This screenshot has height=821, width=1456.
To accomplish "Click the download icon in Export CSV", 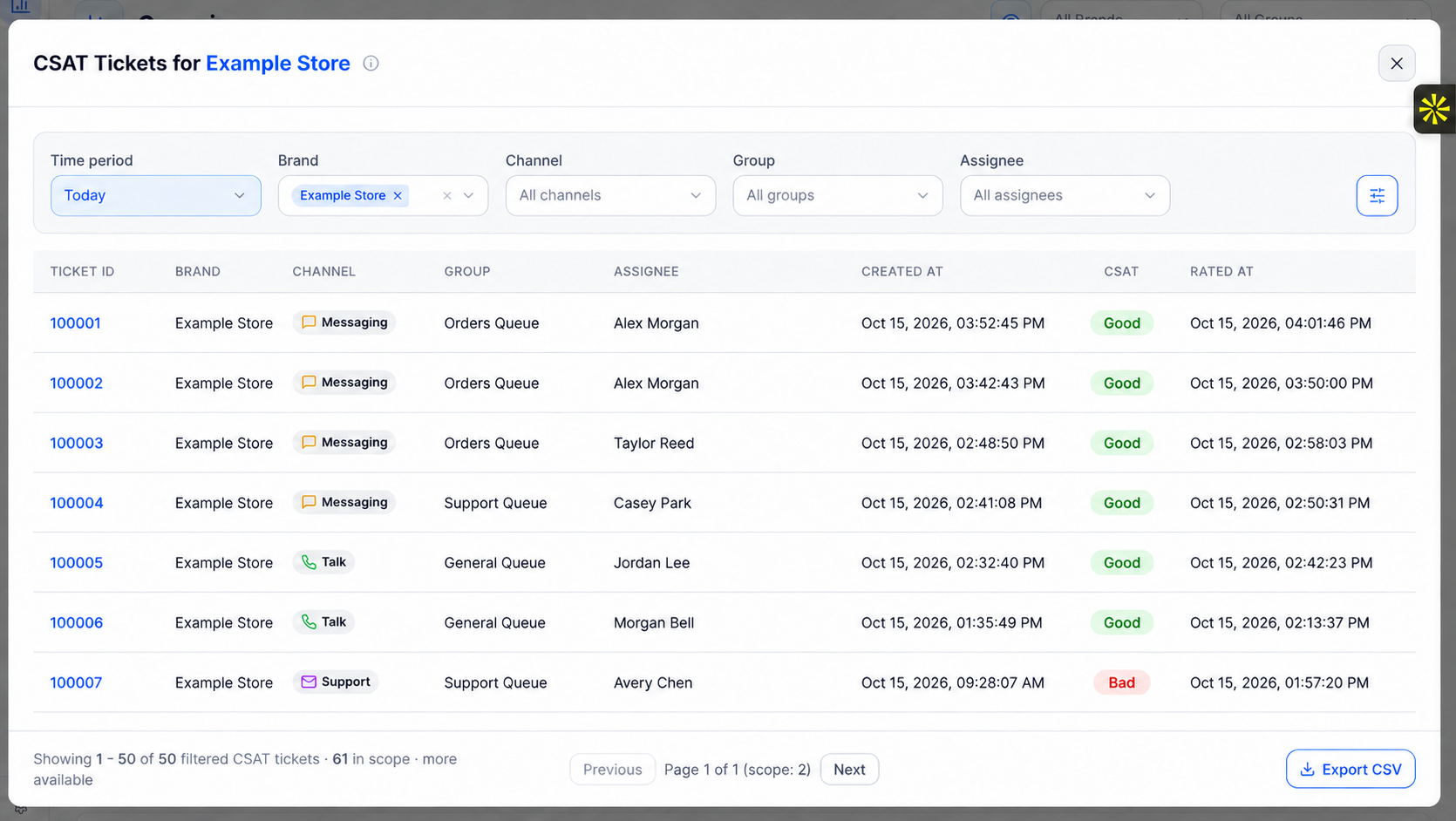I will coord(1307,770).
